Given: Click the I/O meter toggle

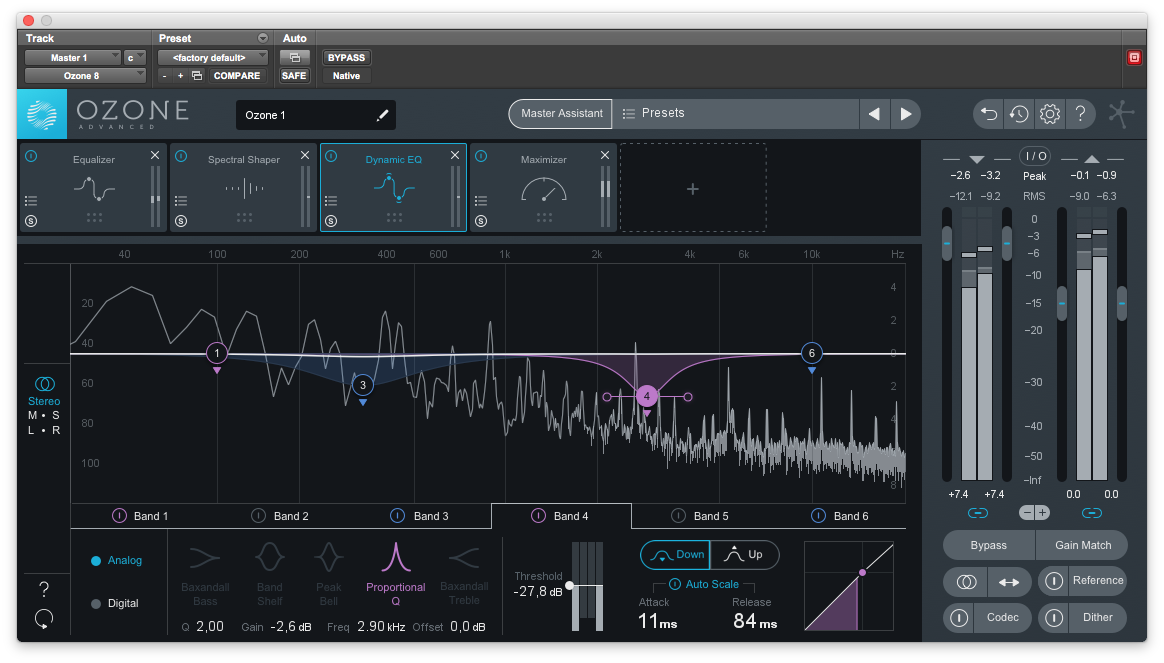Looking at the screenshot, I should (x=1035, y=156).
